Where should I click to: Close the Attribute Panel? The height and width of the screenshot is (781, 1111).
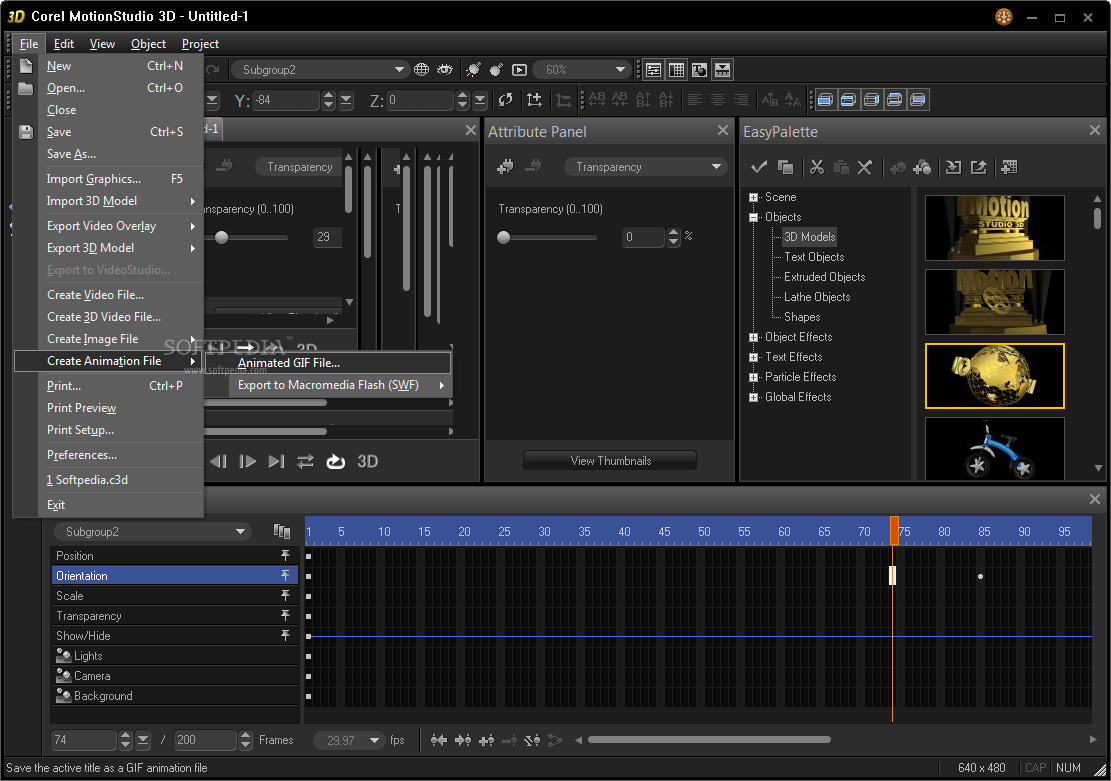pyautogui.click(x=723, y=130)
